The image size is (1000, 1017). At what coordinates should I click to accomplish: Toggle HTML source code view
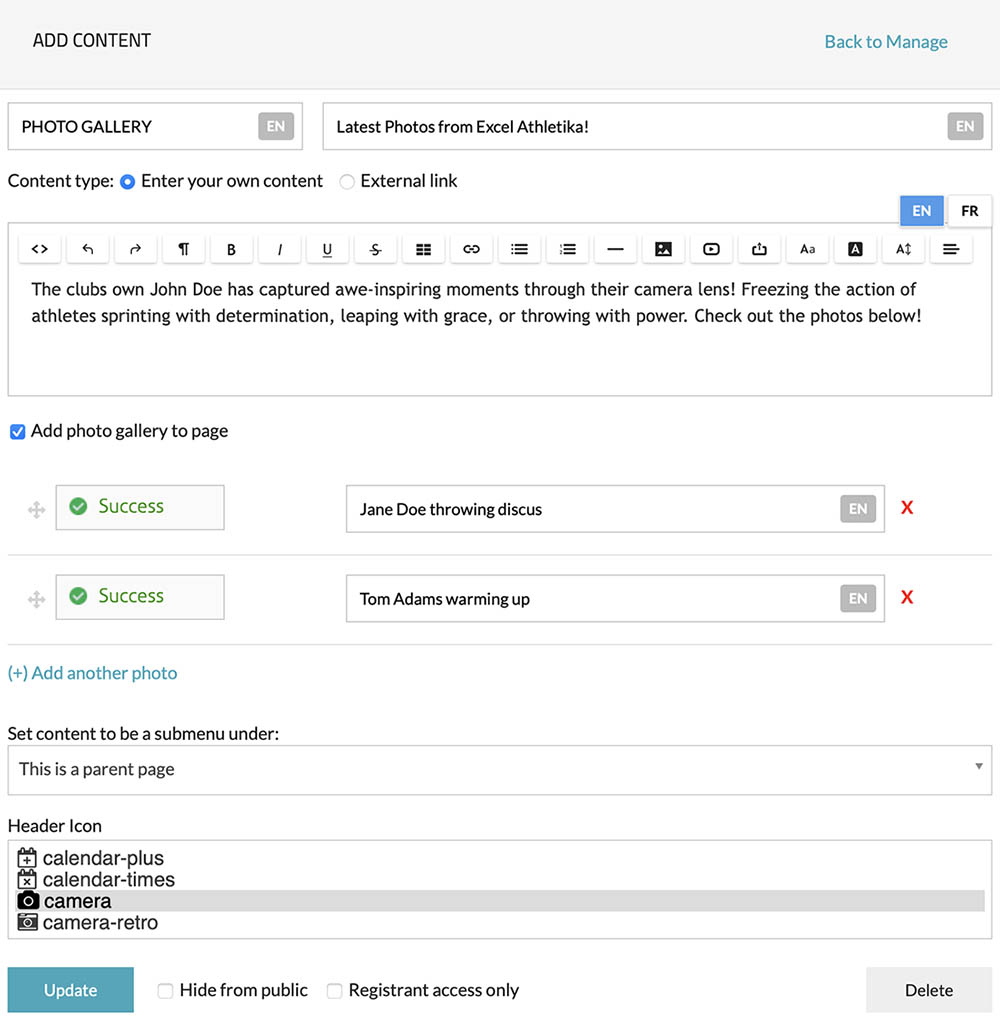pos(40,249)
